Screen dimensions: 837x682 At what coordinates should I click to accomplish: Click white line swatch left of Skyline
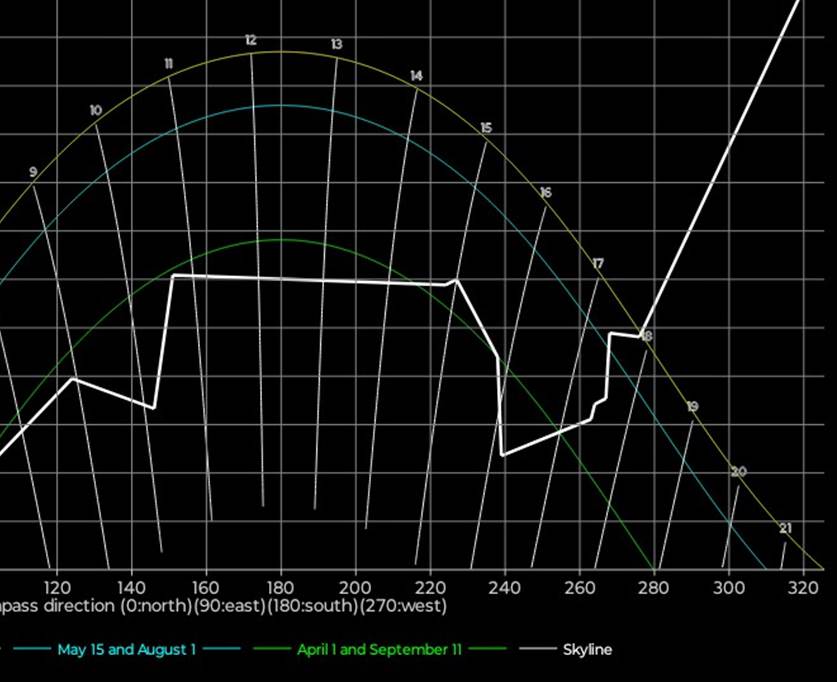[x=536, y=650]
